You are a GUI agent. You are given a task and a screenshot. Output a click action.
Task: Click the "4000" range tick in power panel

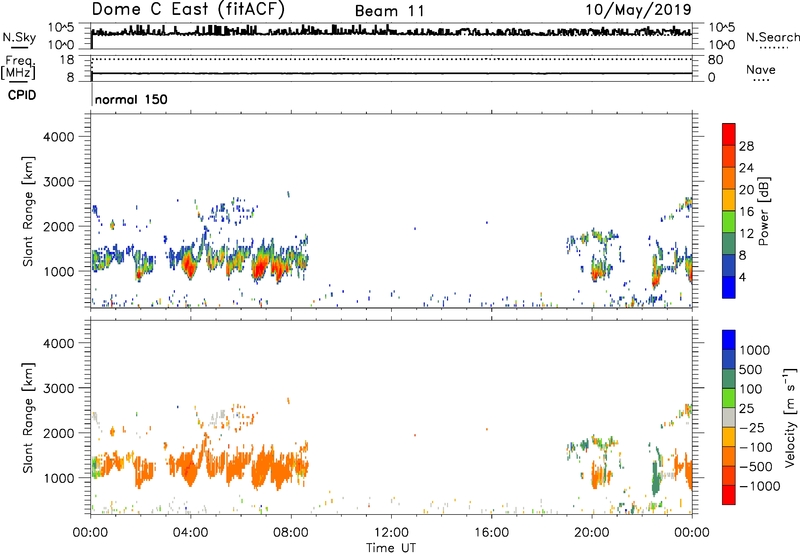[59, 137]
